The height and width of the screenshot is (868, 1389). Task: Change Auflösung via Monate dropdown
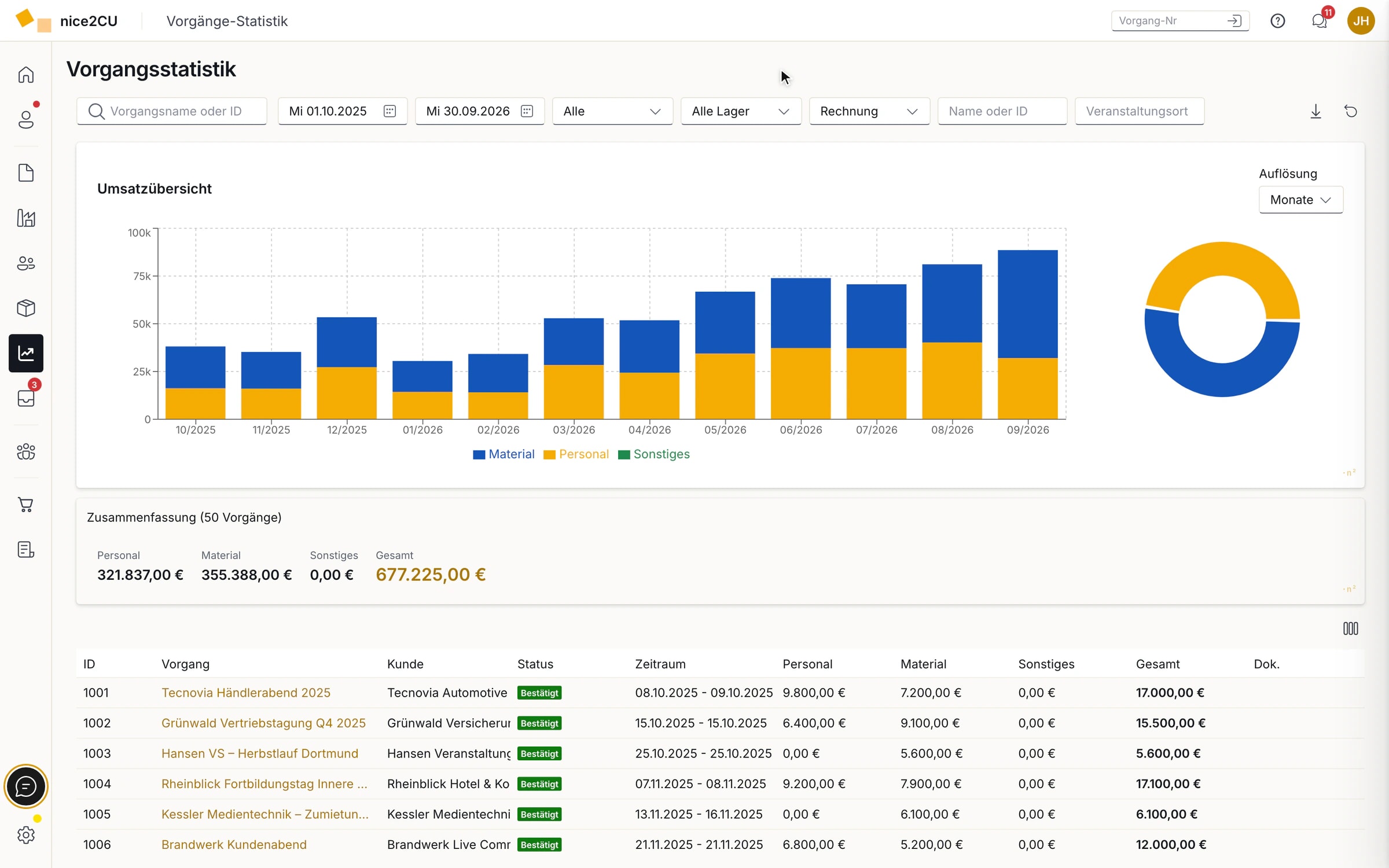[x=1300, y=200]
